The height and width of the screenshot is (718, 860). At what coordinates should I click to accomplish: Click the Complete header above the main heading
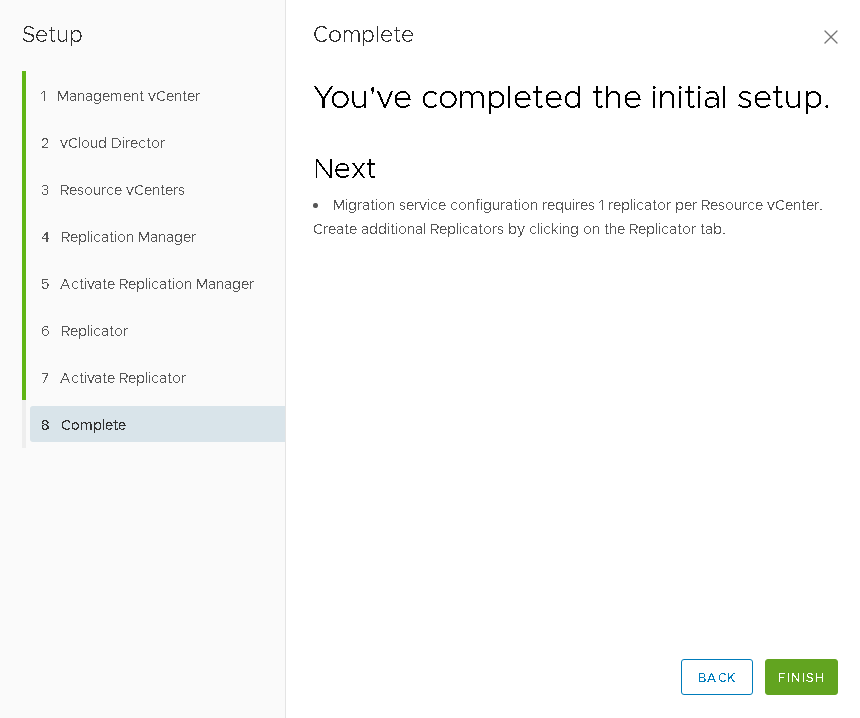(x=363, y=35)
